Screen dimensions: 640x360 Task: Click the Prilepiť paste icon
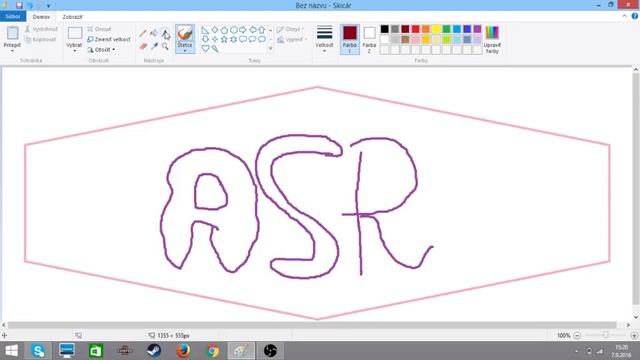point(12,33)
